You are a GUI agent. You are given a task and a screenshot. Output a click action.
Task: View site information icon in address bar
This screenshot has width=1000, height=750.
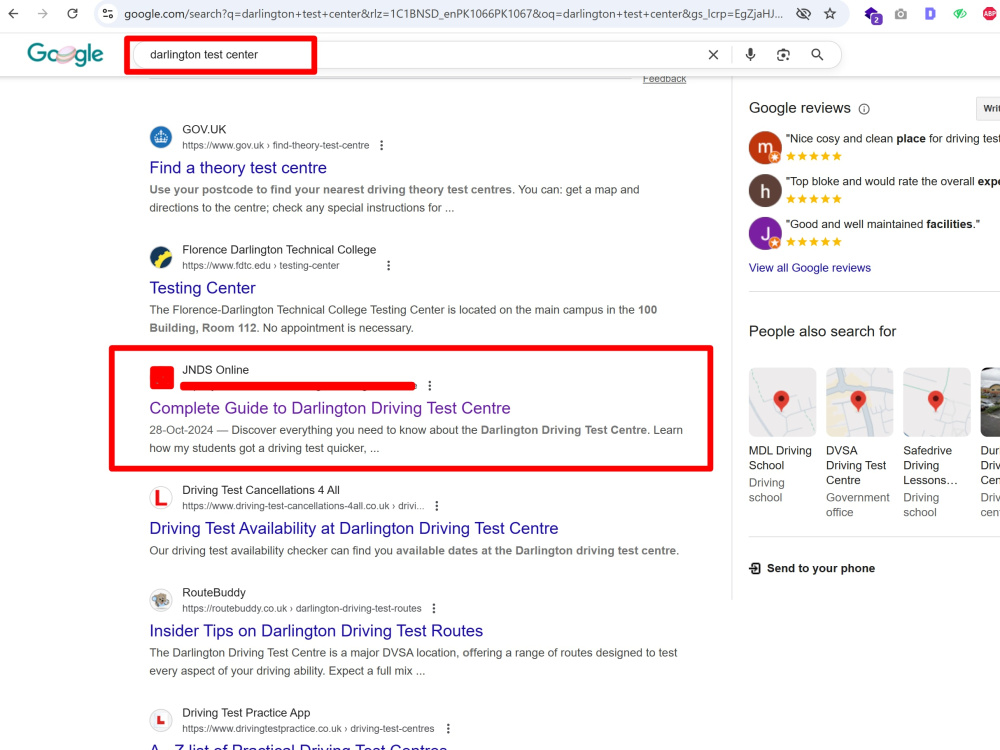108,13
